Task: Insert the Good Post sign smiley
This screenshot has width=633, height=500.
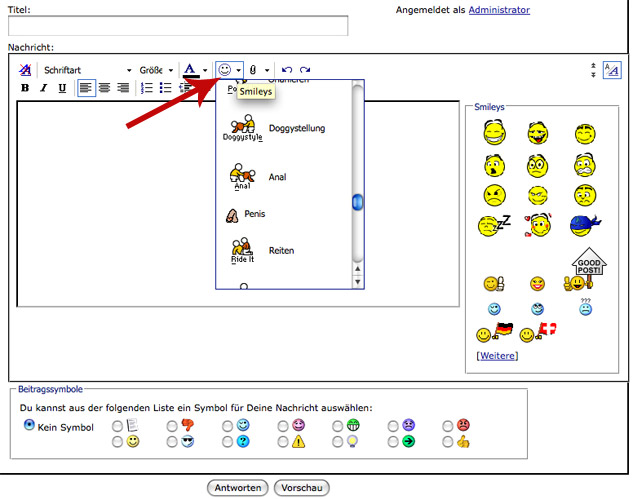Action: coord(589,267)
